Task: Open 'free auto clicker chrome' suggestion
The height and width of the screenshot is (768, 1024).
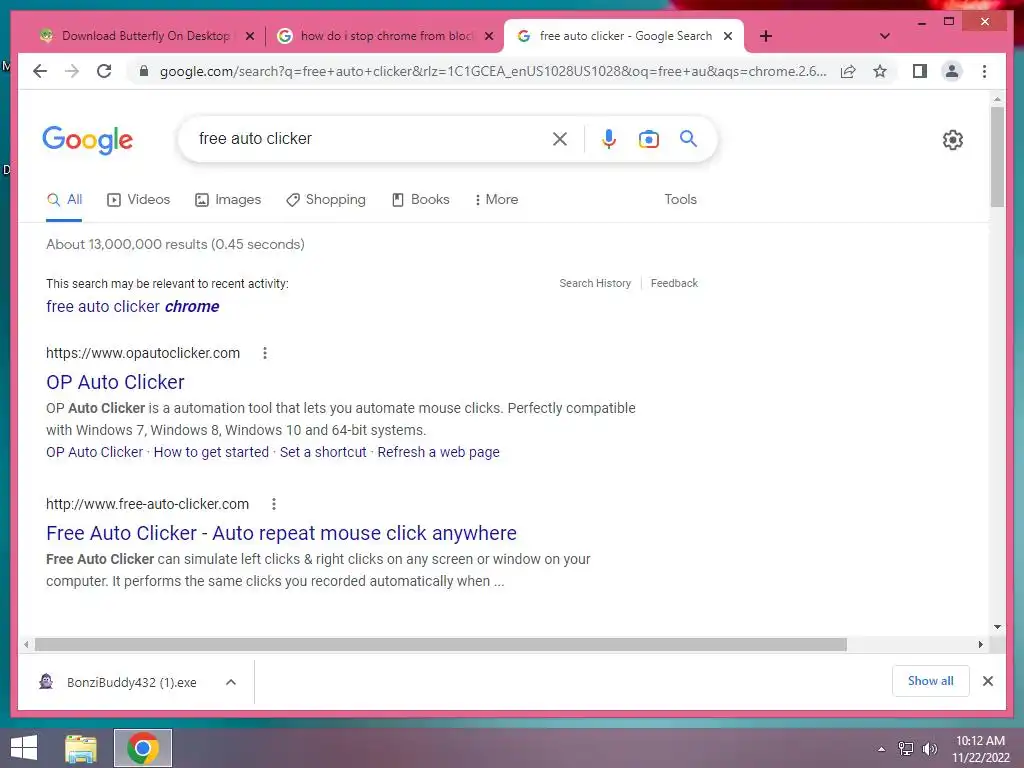Action: (133, 306)
